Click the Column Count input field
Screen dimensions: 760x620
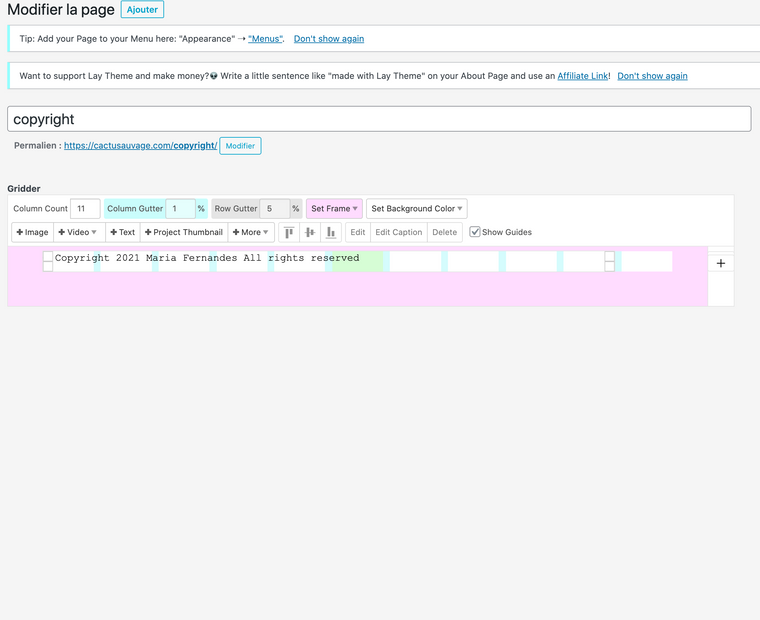click(85, 209)
